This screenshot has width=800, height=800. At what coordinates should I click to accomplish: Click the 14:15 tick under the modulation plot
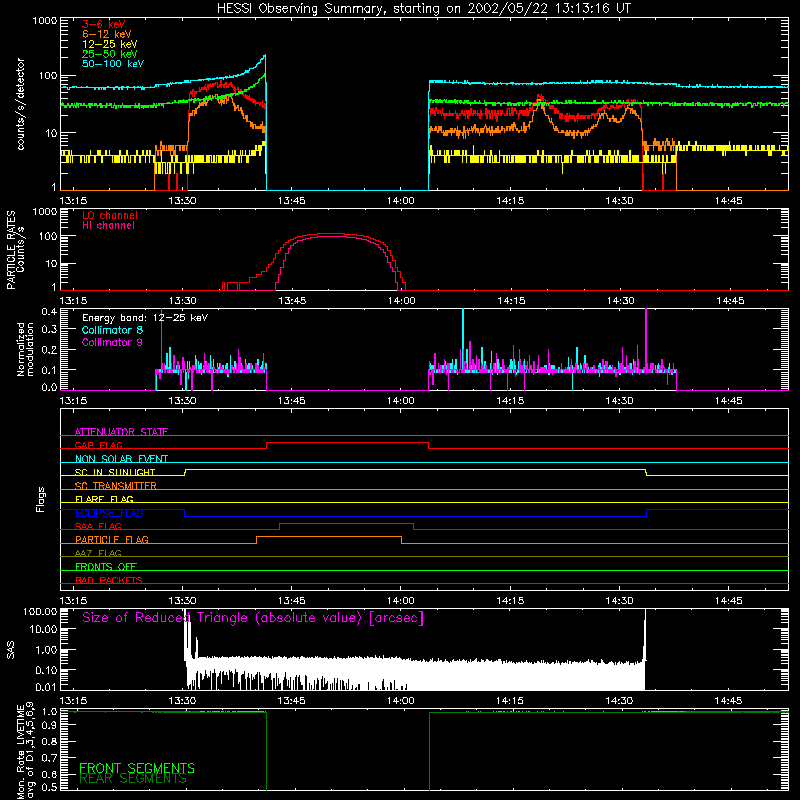click(x=510, y=401)
